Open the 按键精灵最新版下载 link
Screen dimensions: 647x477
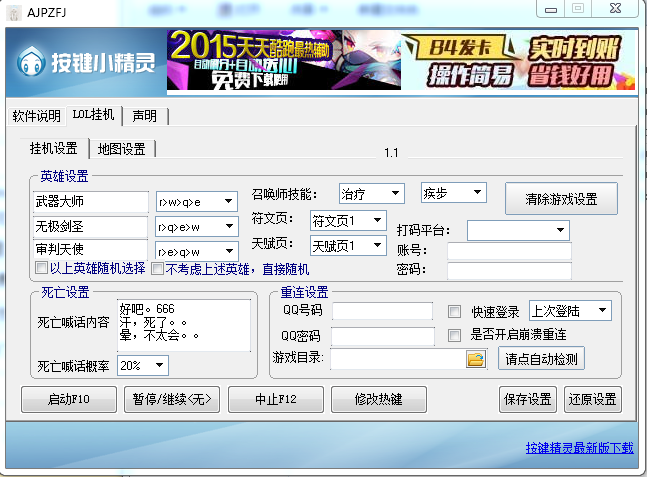pos(579,448)
